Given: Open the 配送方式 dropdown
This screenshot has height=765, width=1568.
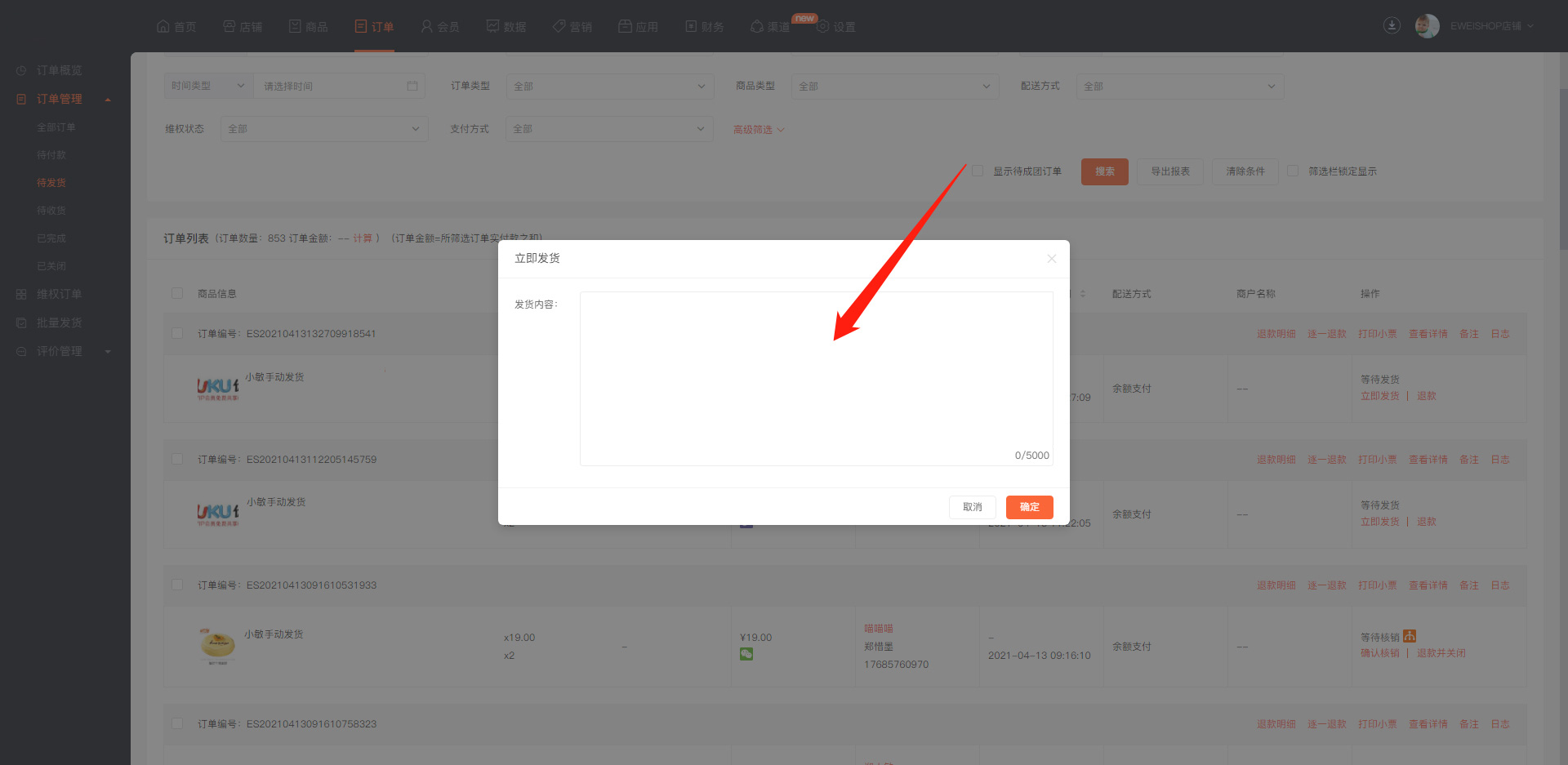Looking at the screenshot, I should pos(1179,87).
